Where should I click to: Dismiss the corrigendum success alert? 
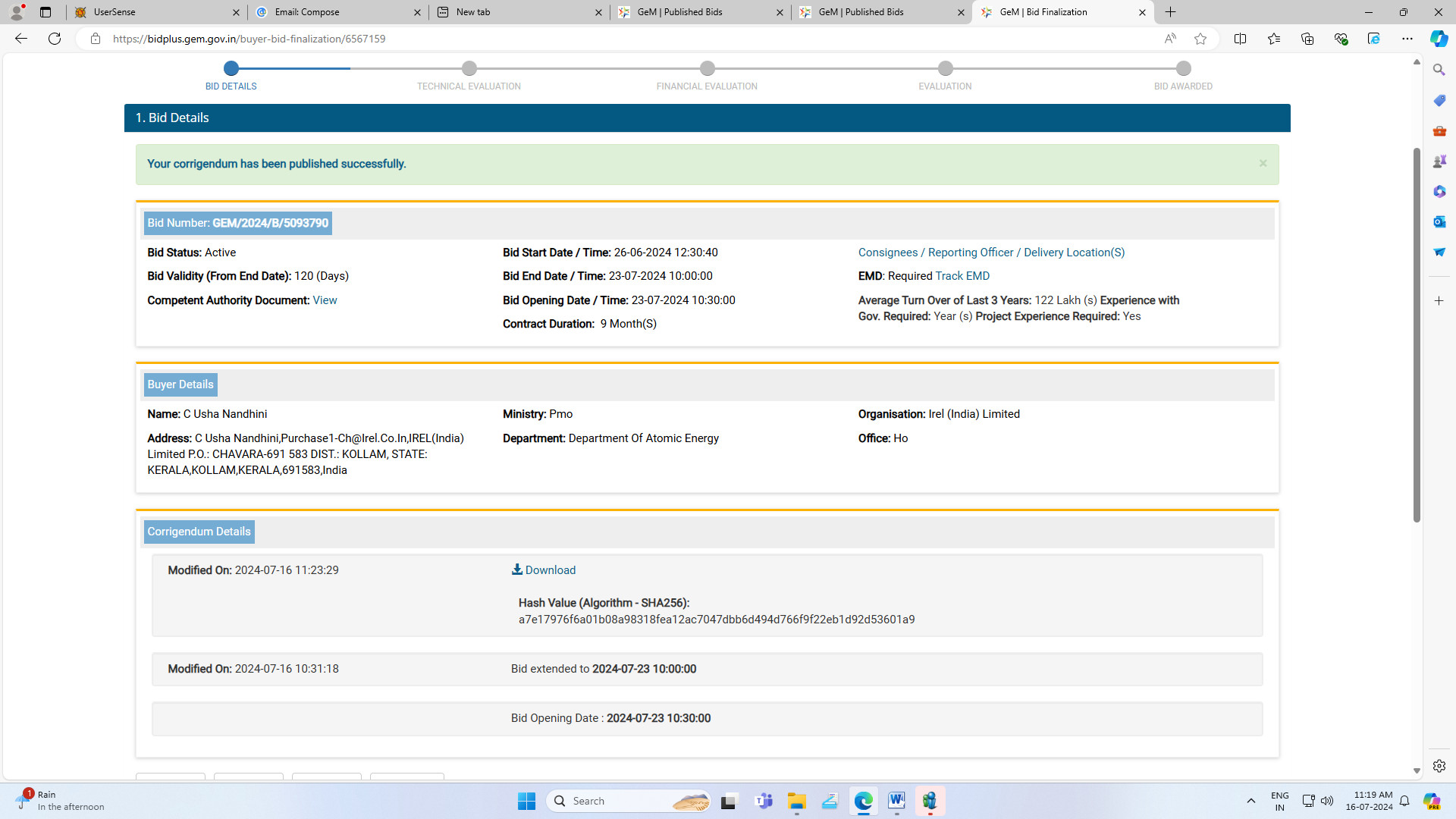click(x=1263, y=164)
